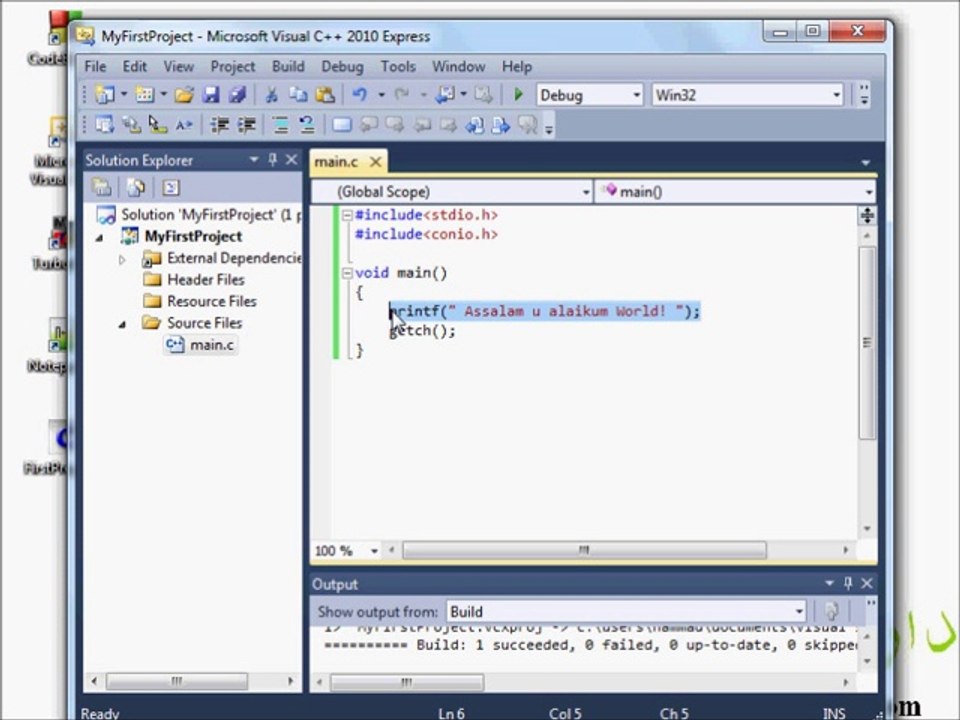
Task: Open the Window menu
Action: 459,66
